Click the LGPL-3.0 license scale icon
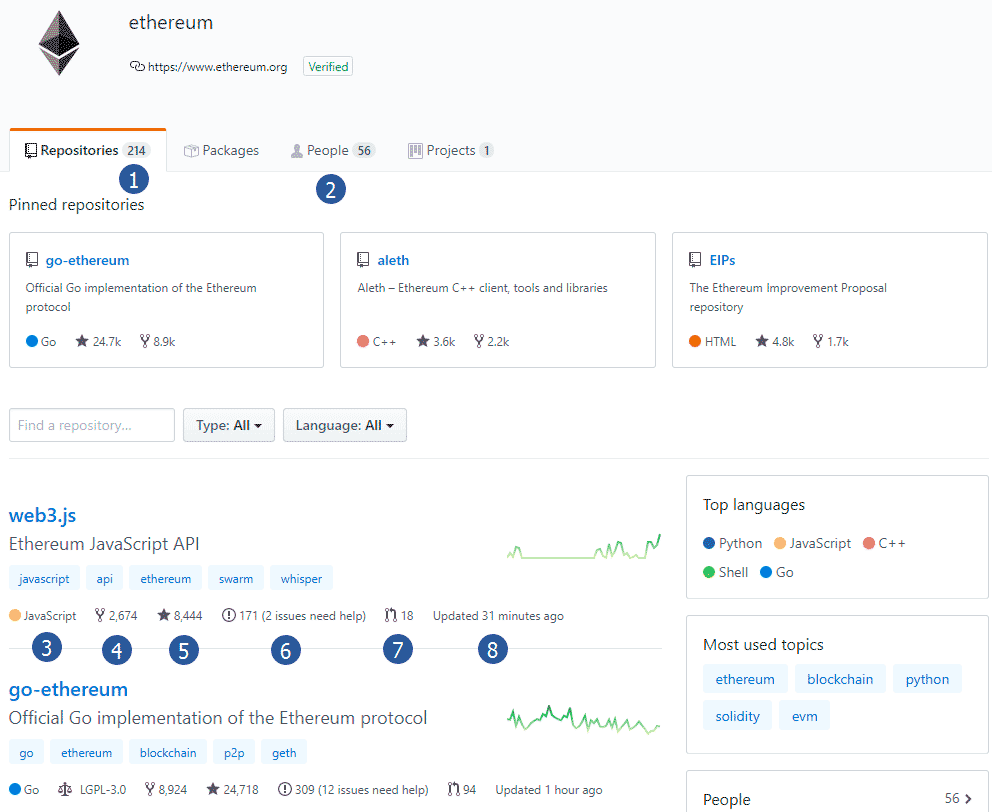 click(x=65, y=789)
